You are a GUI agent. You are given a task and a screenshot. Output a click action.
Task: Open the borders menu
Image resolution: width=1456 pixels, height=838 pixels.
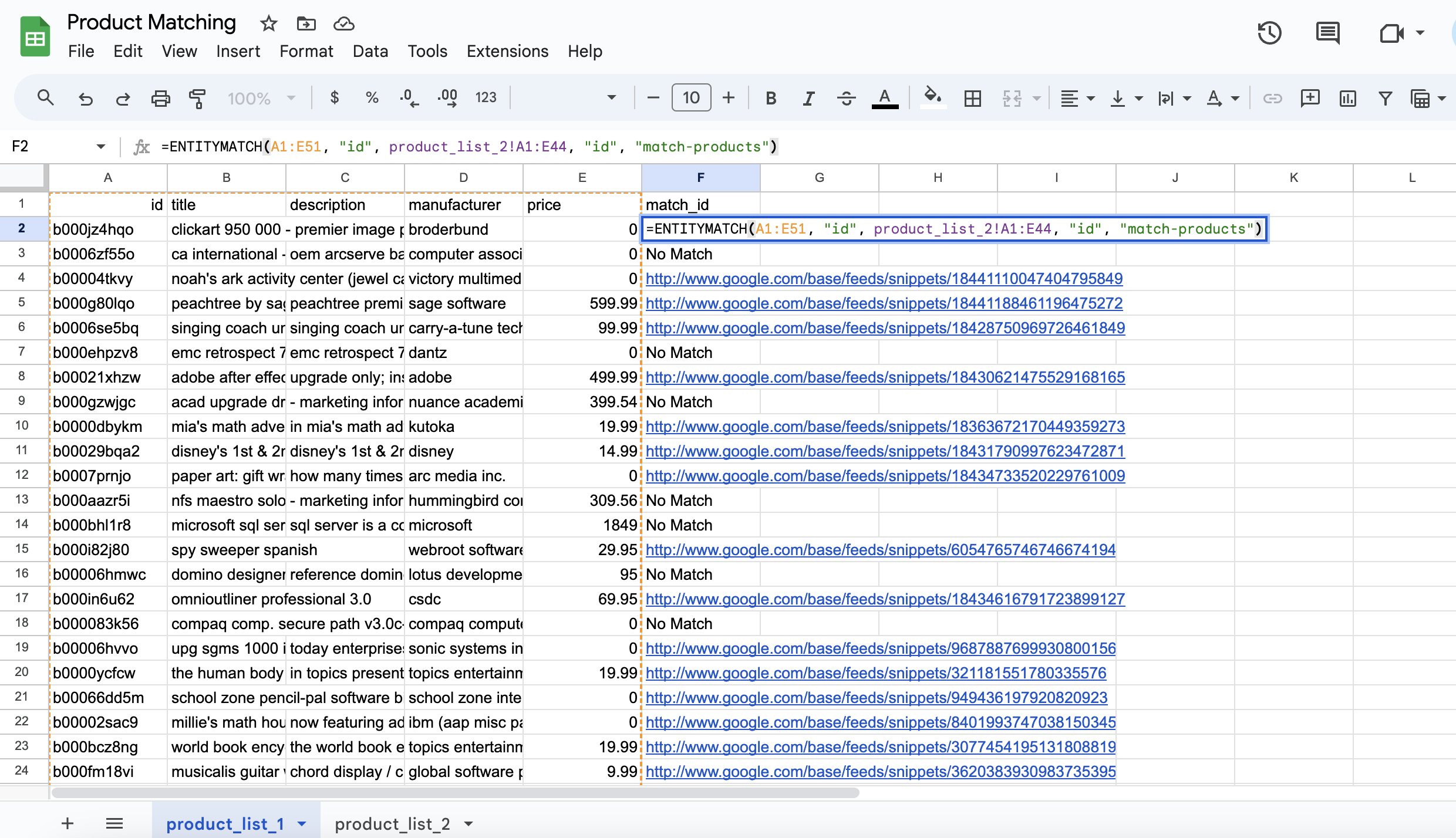(x=973, y=98)
